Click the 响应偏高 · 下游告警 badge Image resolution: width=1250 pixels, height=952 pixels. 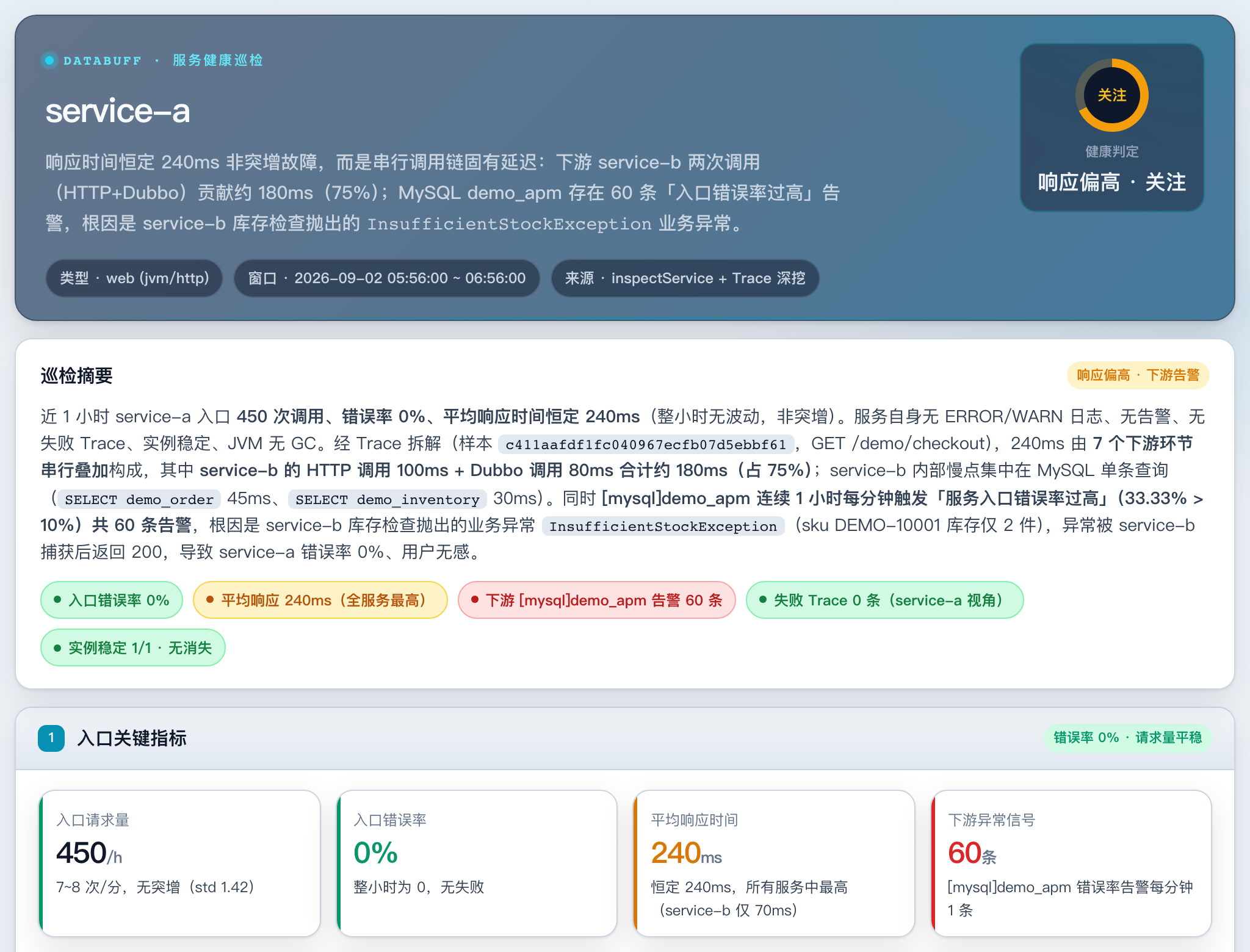1138,375
